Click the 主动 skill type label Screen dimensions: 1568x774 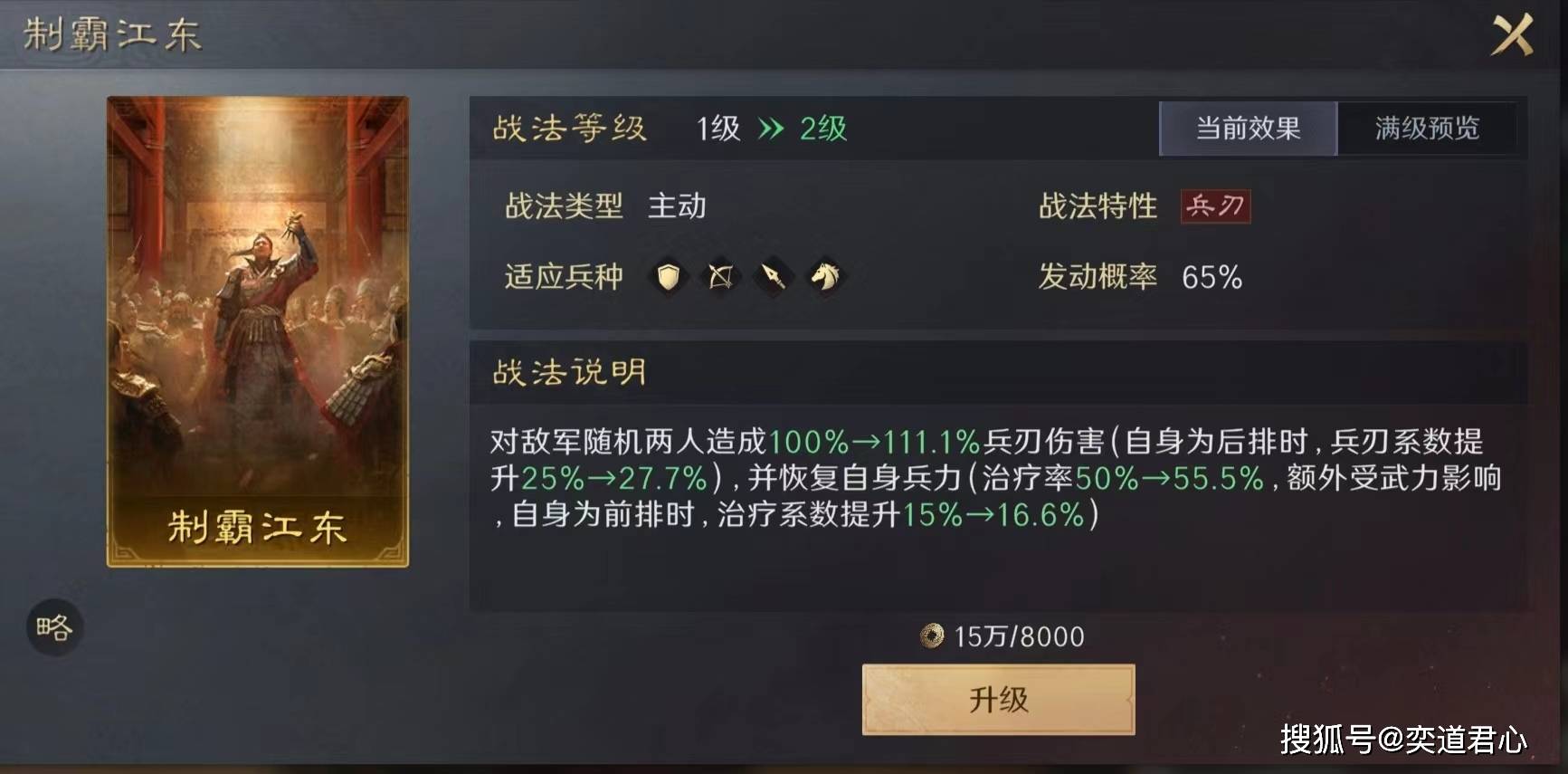(677, 206)
